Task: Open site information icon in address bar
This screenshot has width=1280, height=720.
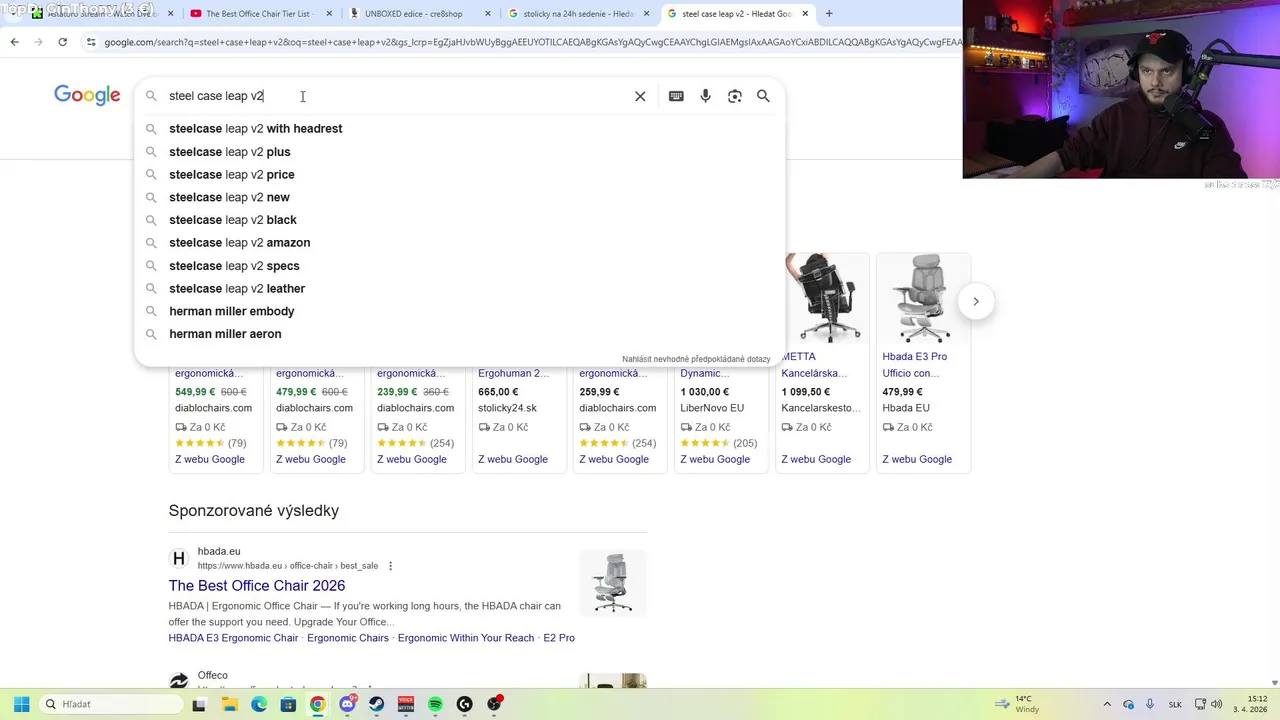Action: click(91, 42)
